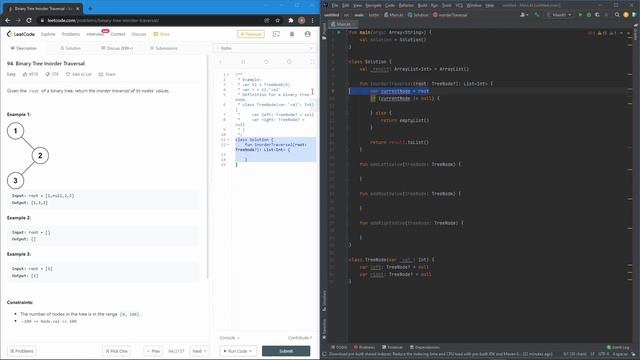Screen dimensions: 640x360
Task: Expand the Run Code dropdown
Action: [x=250, y=351]
